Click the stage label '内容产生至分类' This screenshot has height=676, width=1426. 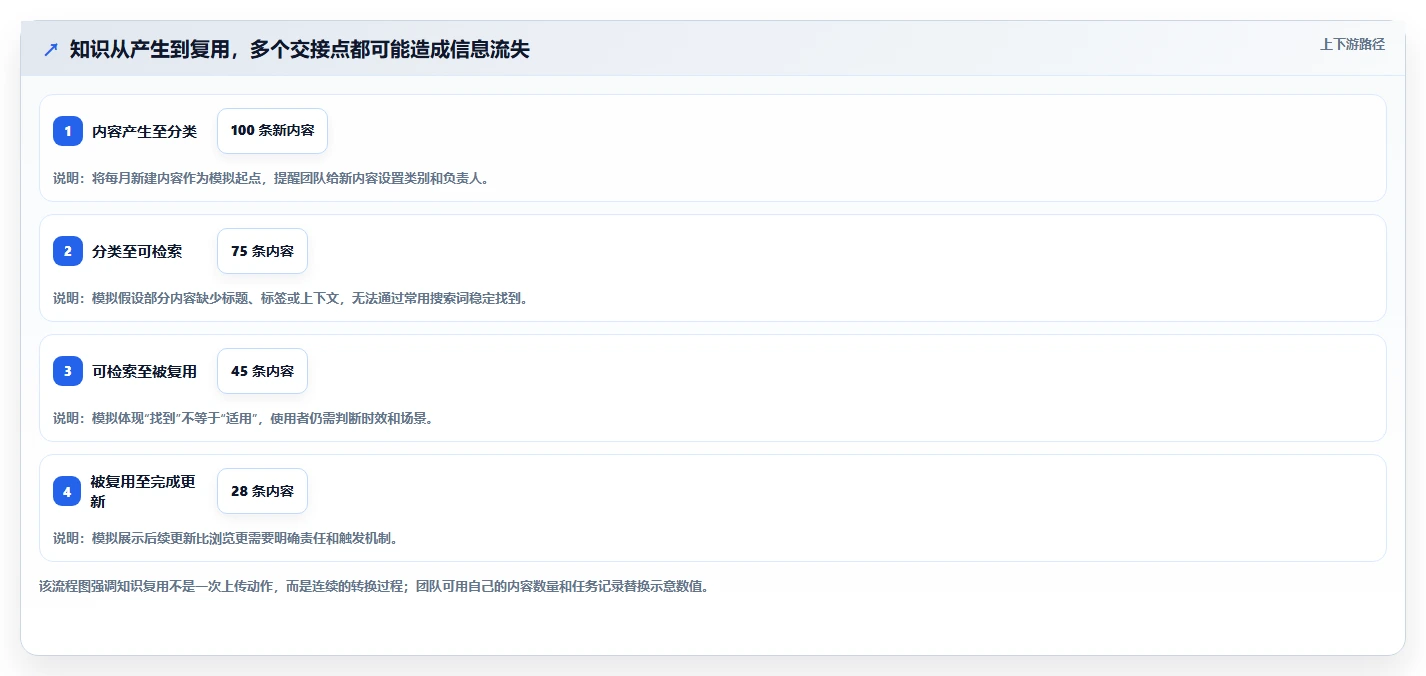[144, 131]
